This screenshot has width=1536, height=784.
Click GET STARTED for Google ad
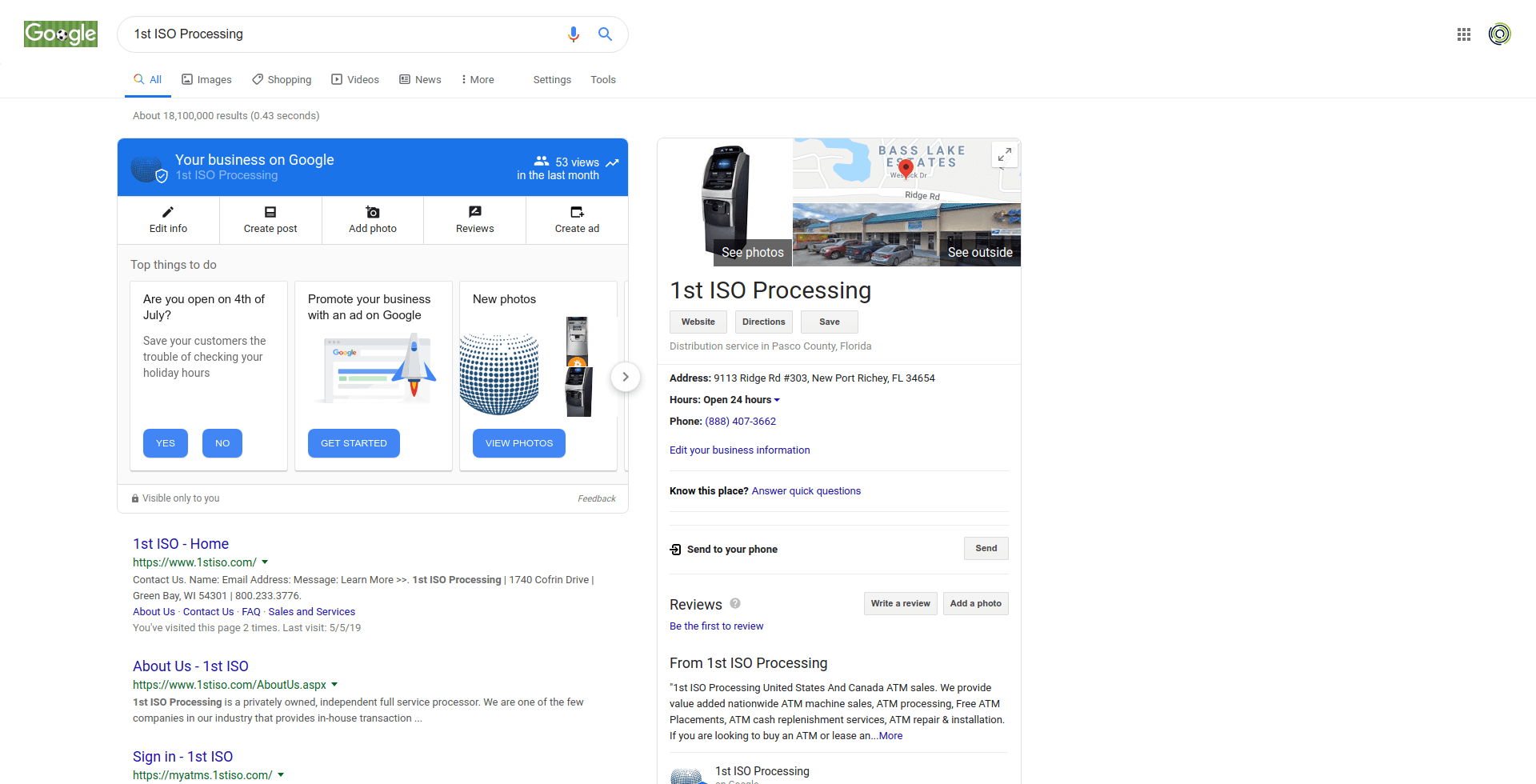pyautogui.click(x=354, y=443)
